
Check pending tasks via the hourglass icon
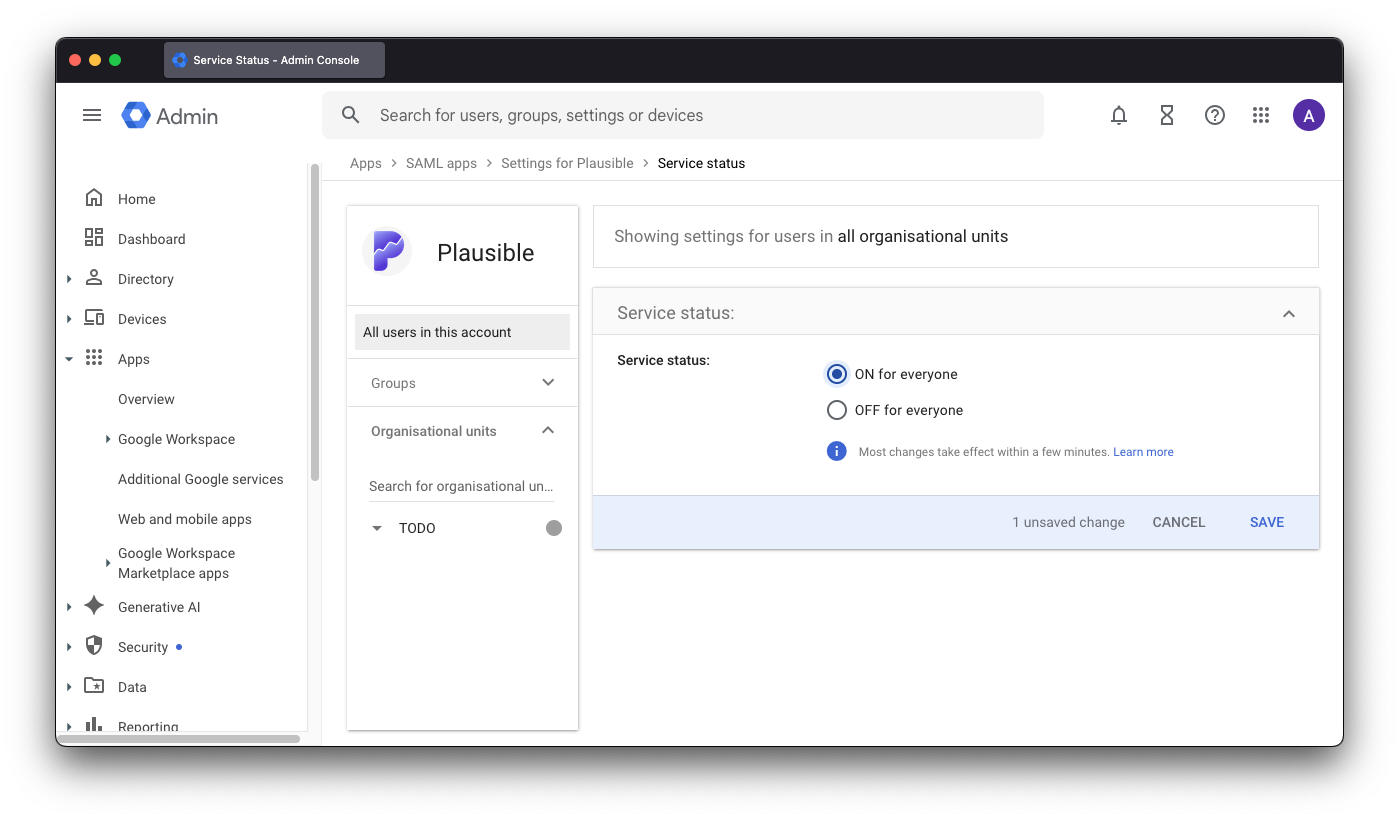[x=1166, y=115]
